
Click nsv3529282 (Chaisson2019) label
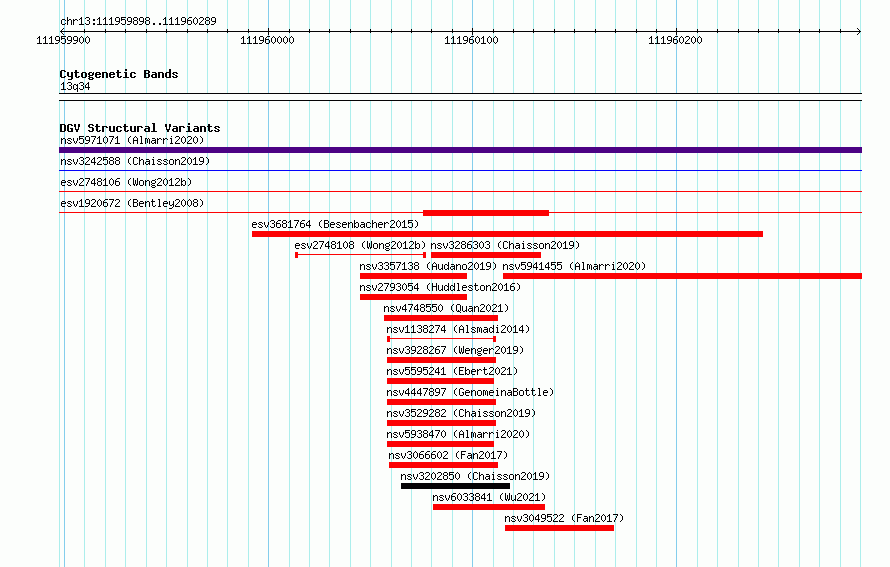pyautogui.click(x=461, y=413)
